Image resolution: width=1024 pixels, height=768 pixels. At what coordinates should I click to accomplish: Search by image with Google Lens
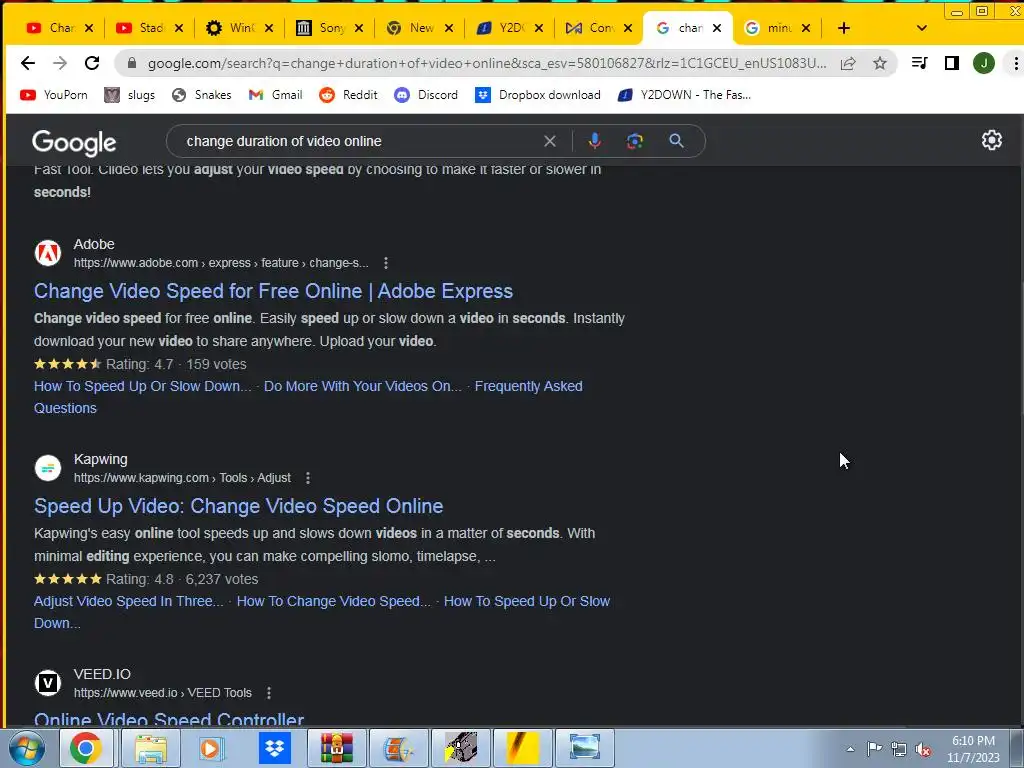(635, 141)
